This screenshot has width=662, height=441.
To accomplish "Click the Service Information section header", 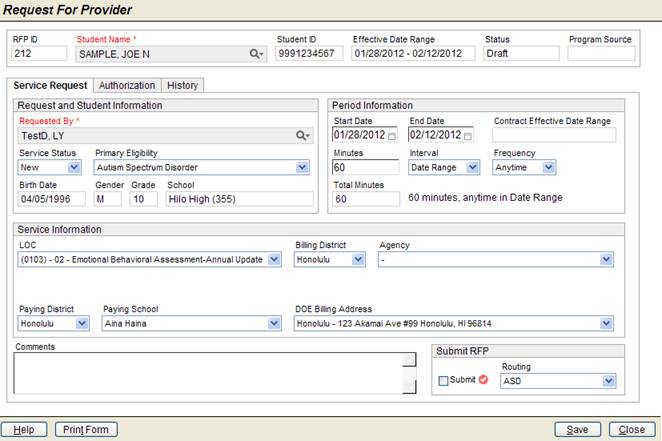I will coord(319,230).
